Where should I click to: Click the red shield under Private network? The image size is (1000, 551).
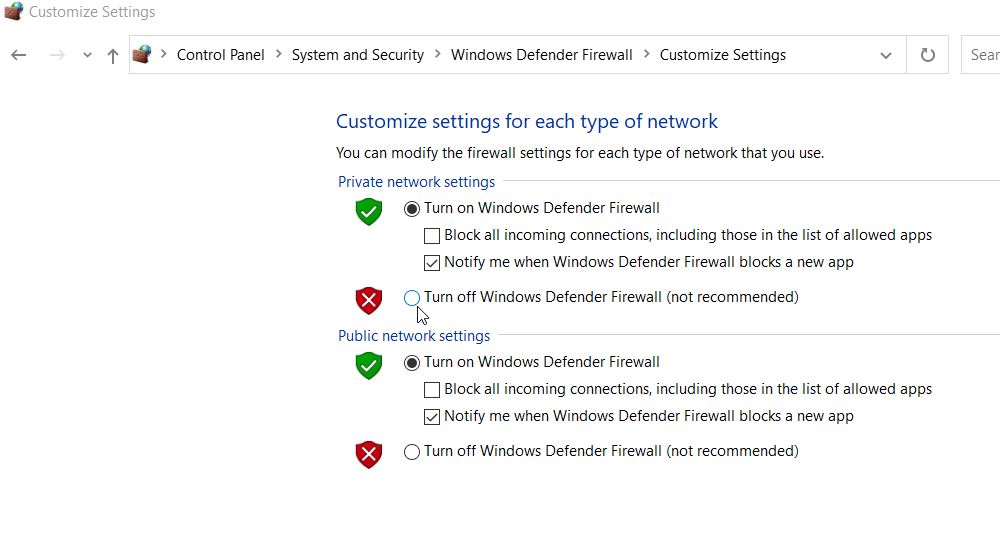(x=369, y=300)
